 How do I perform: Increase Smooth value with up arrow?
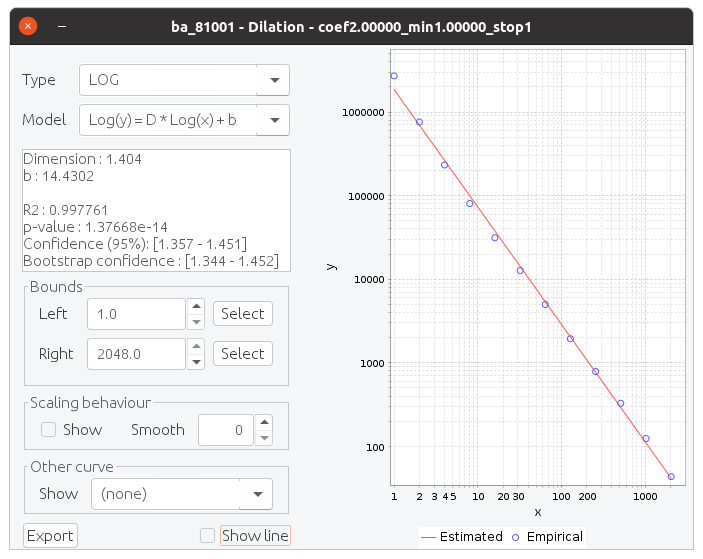263,423
